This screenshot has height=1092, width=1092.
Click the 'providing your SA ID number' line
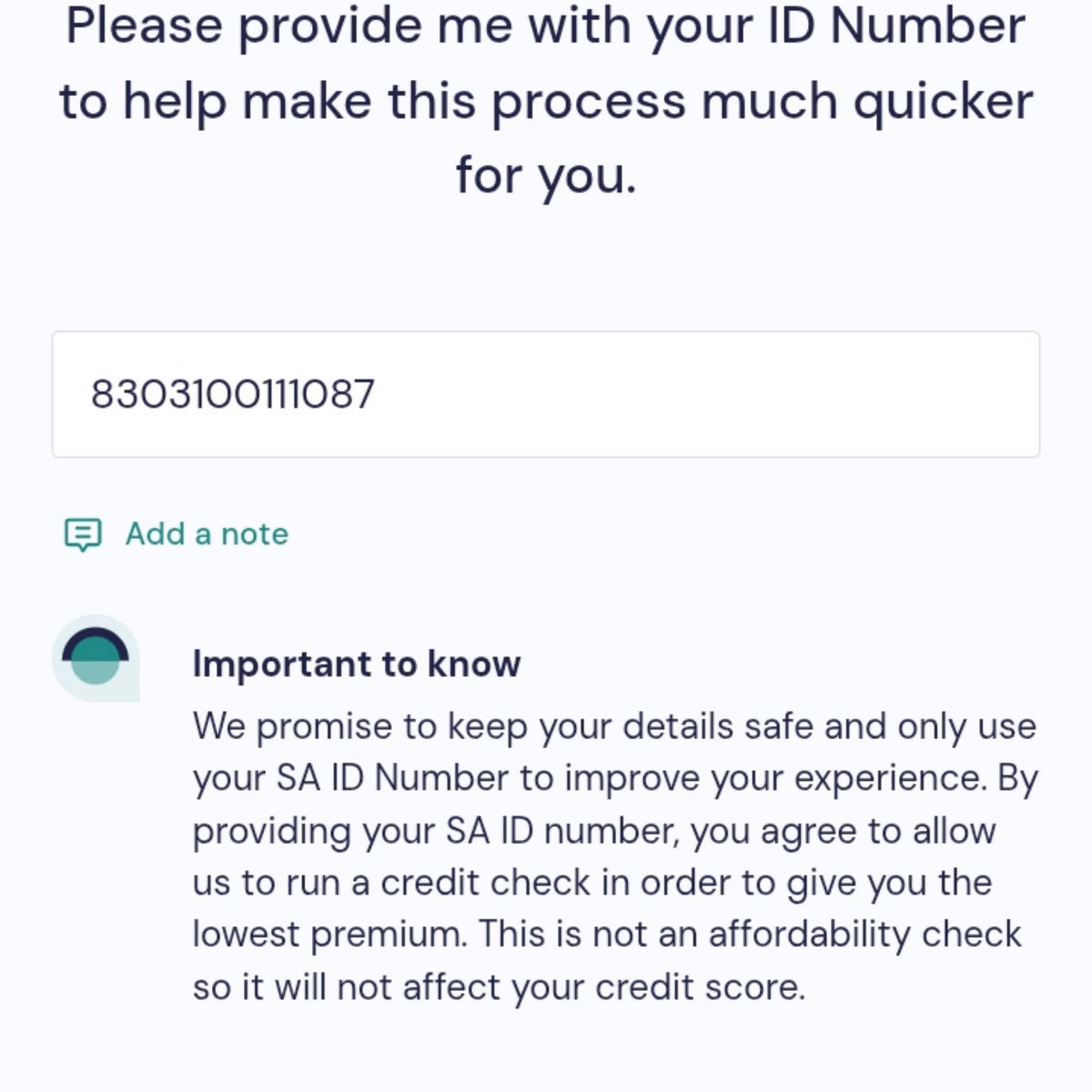[594, 831]
